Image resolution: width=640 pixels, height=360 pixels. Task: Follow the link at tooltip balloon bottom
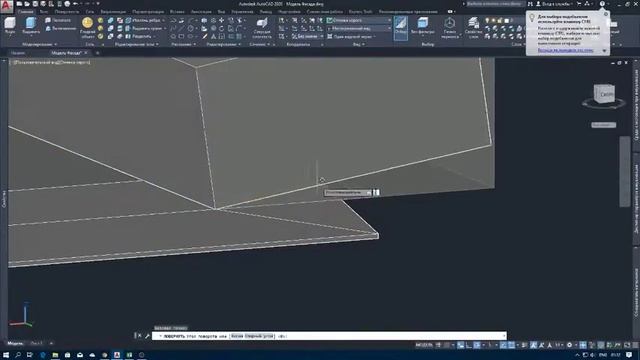[x=565, y=51]
